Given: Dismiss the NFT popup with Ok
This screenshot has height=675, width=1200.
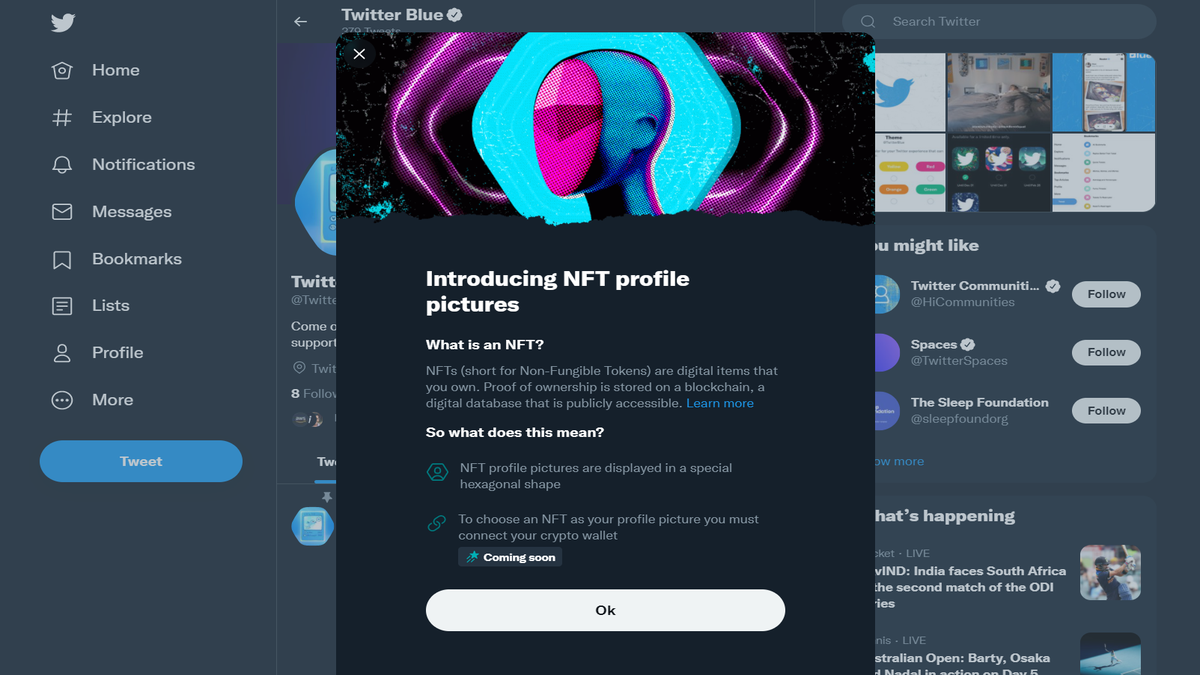Looking at the screenshot, I should (x=605, y=610).
